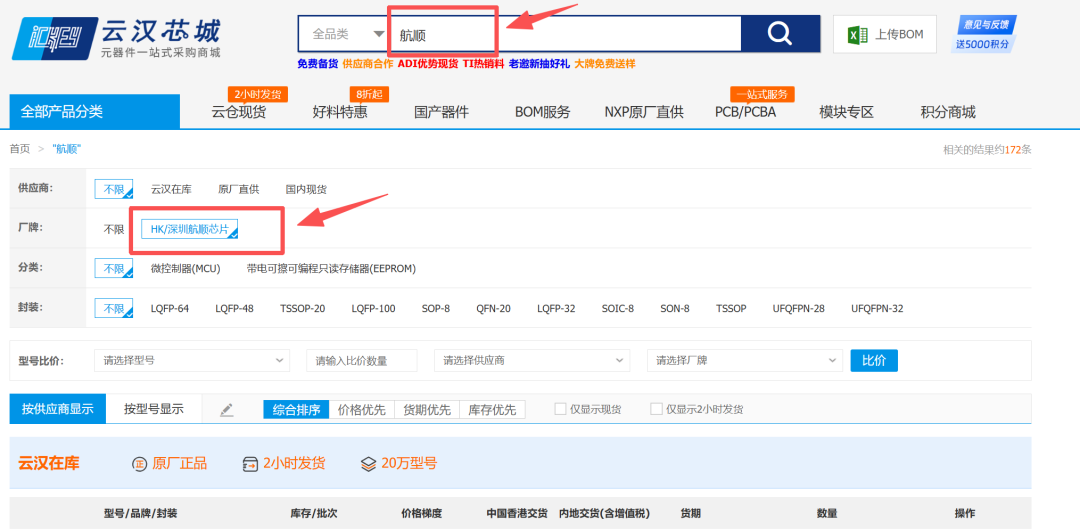Enable 仅显示现货 checkbox
Screen dimensions: 1080x530
coord(561,409)
